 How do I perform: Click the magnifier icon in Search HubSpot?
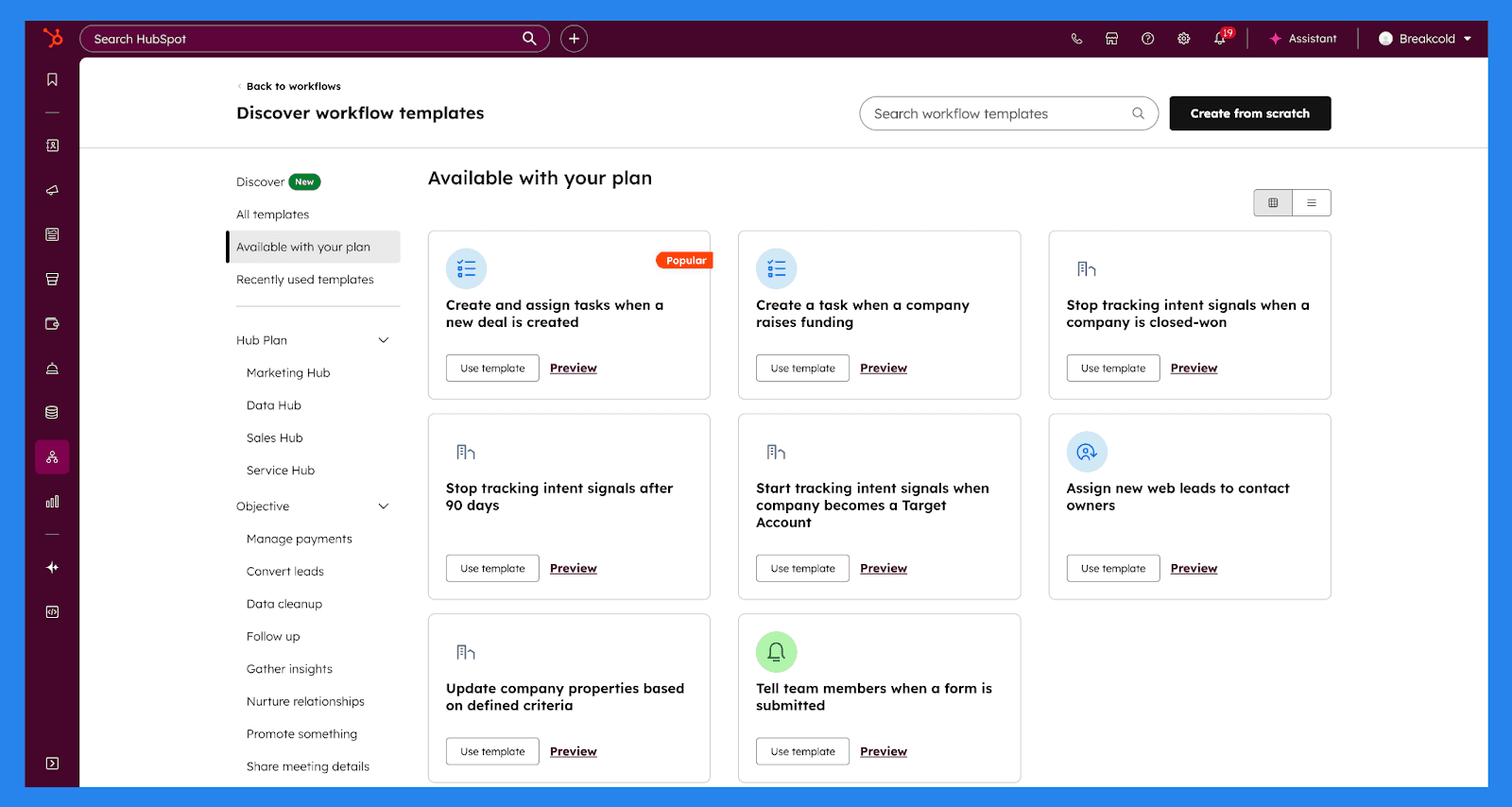[x=529, y=39]
